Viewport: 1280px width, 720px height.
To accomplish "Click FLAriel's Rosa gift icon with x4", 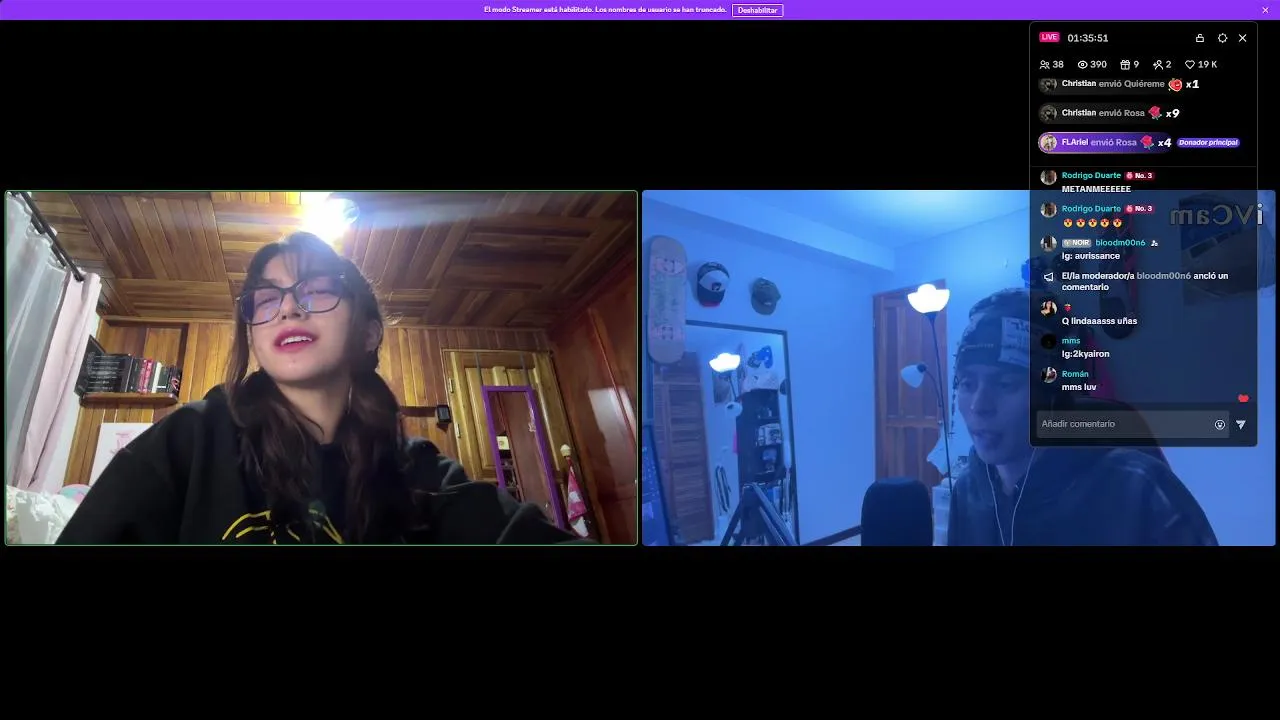I will (1147, 142).
